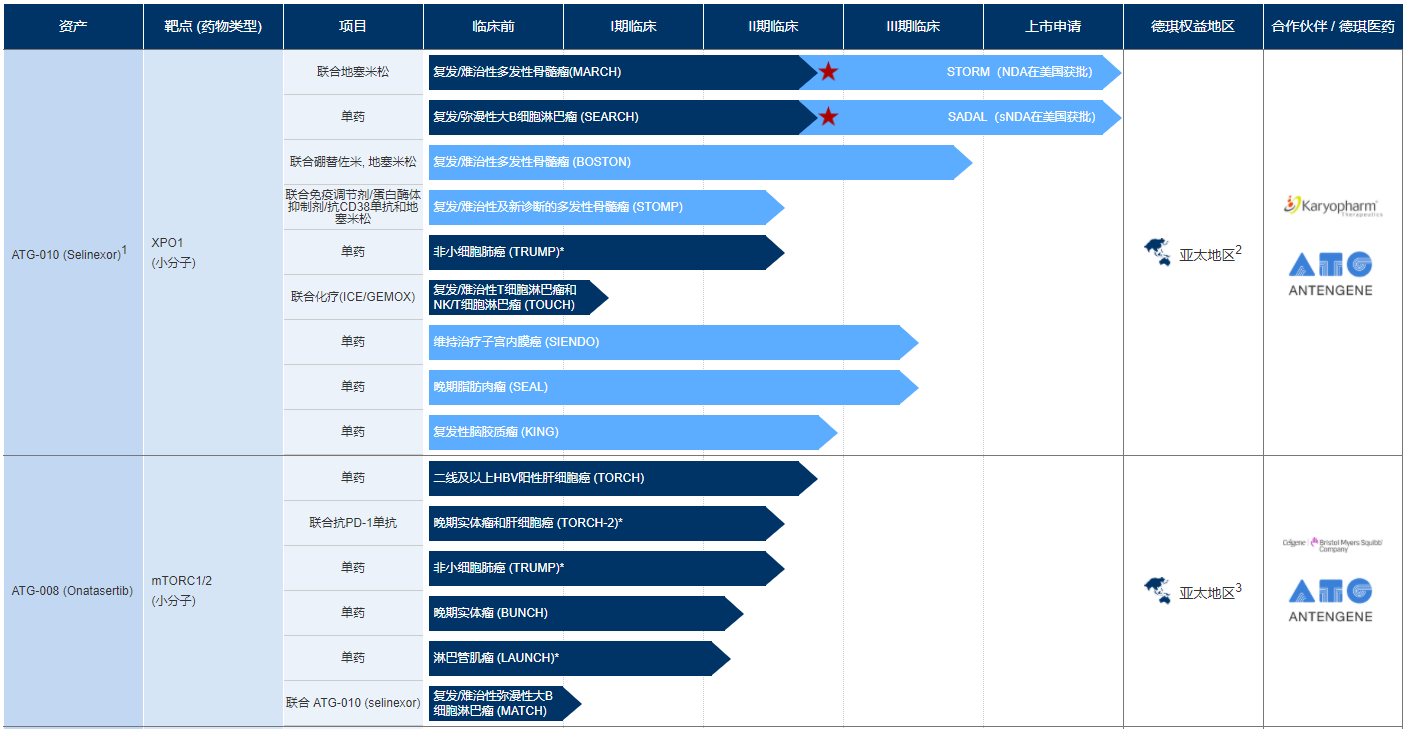This screenshot has height=729, width=1406.
Task: Select the 临床前 column header
Action: (493, 27)
